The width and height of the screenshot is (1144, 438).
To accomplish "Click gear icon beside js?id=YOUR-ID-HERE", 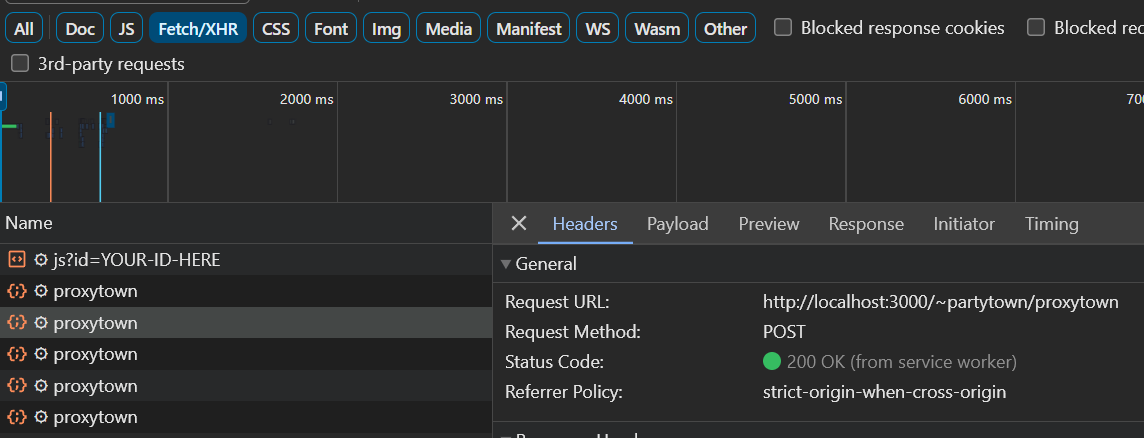I will pyautogui.click(x=41, y=259).
